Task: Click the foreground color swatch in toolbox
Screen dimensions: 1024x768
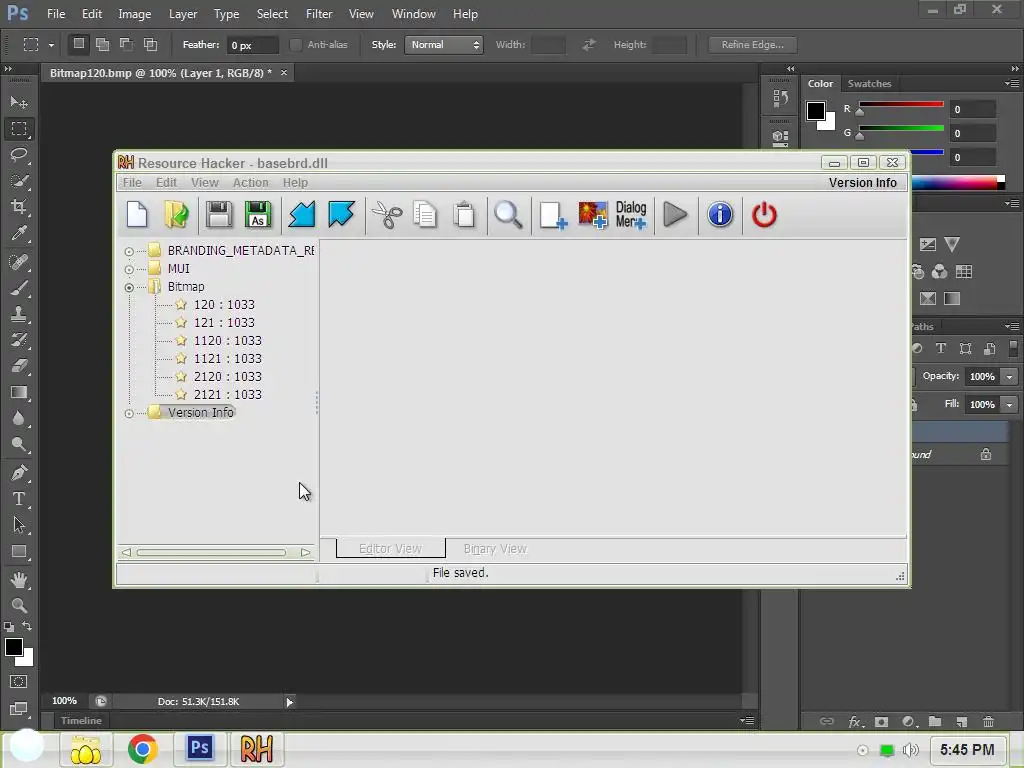Action: tap(13, 647)
